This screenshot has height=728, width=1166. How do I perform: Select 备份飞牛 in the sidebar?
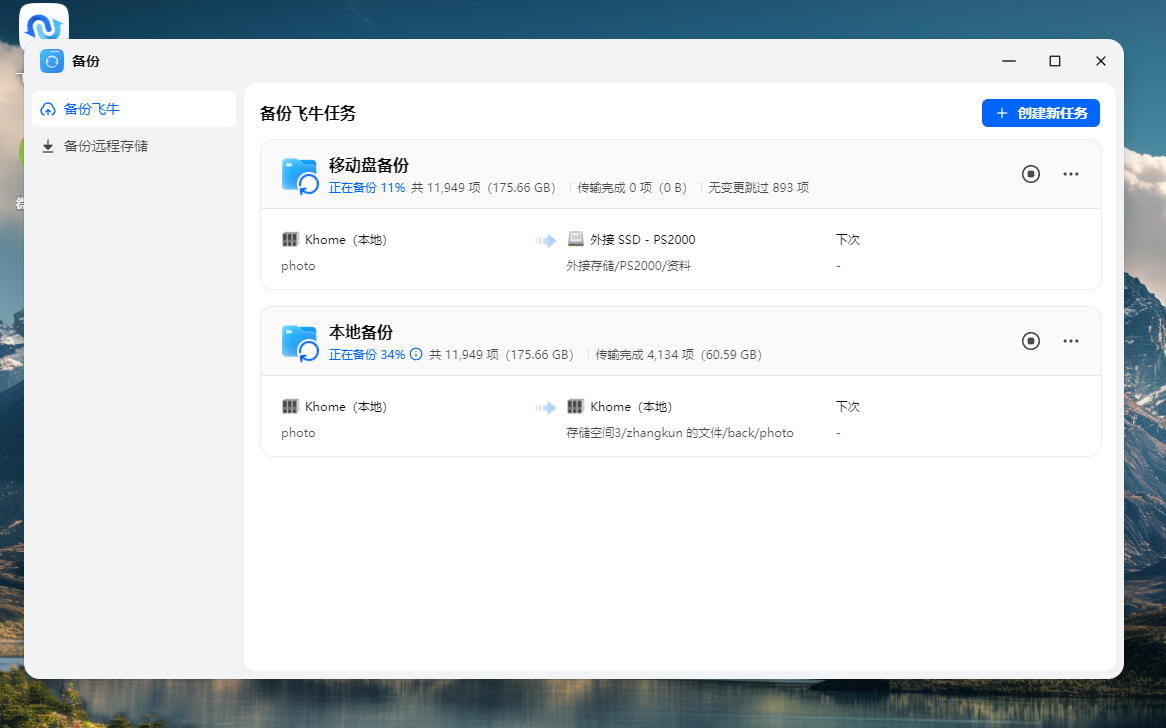tap(90, 108)
